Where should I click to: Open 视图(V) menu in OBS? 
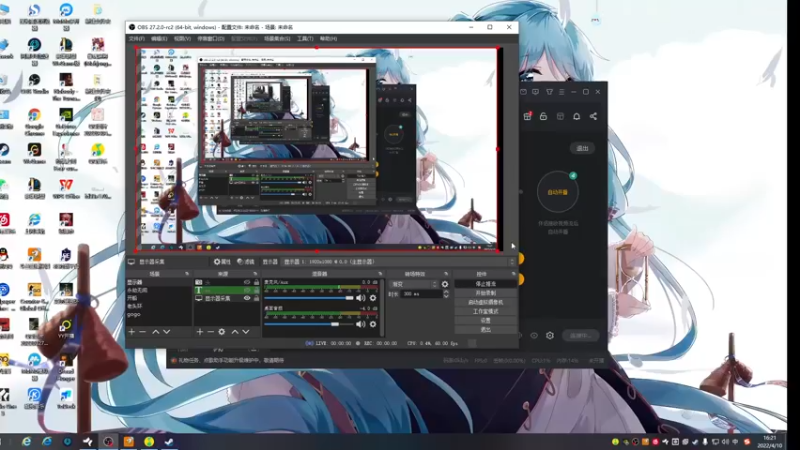point(182,39)
